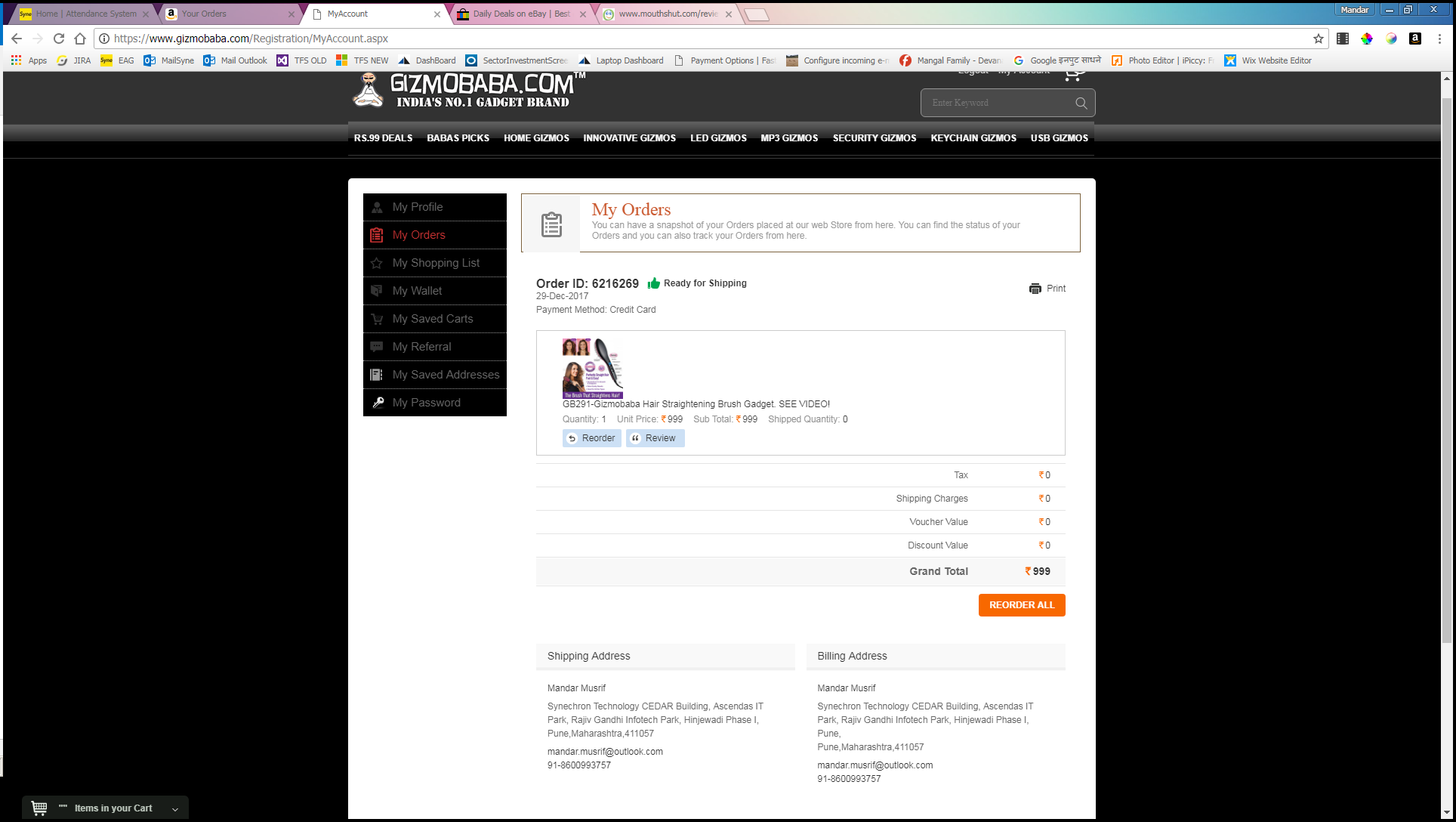Bookmark page with the star icon

coord(1318,39)
